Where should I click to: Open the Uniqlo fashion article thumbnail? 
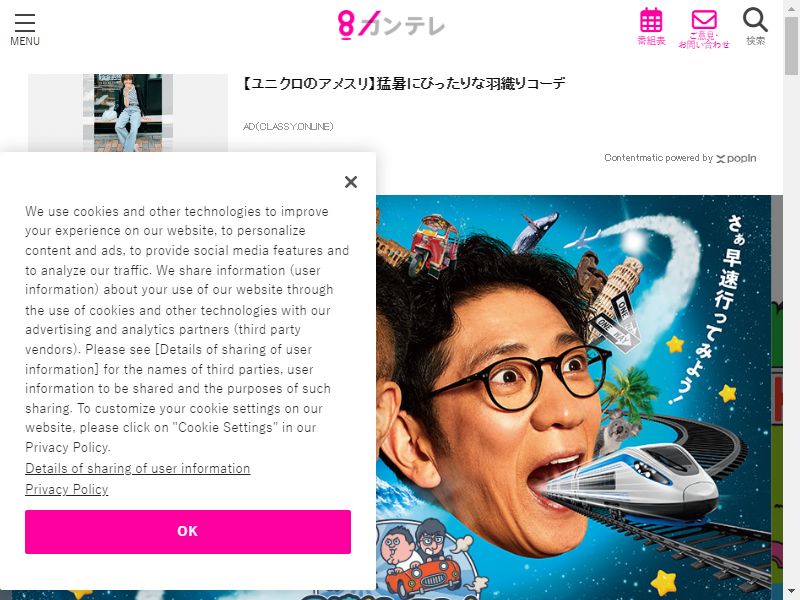click(128, 113)
